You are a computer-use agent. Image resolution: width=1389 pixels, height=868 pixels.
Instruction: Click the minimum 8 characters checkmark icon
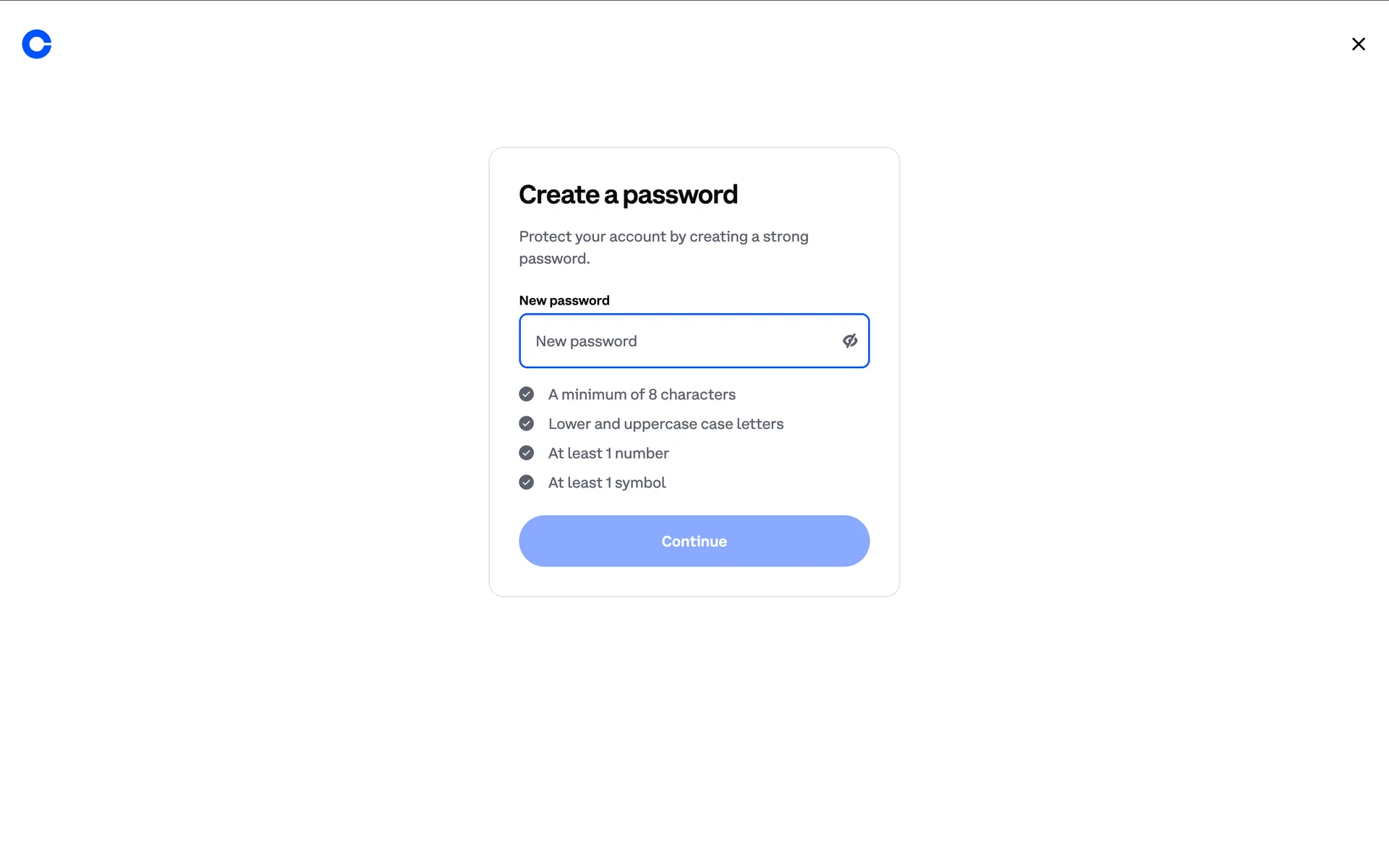(x=527, y=394)
